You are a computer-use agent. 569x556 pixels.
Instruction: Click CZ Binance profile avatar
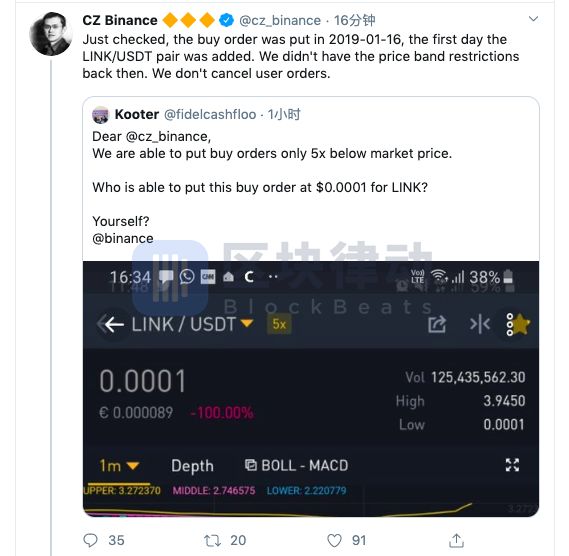(50, 34)
